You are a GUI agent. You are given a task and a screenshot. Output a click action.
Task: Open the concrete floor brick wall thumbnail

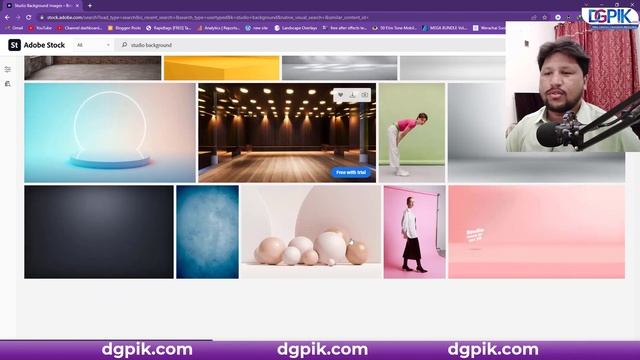click(x=93, y=68)
